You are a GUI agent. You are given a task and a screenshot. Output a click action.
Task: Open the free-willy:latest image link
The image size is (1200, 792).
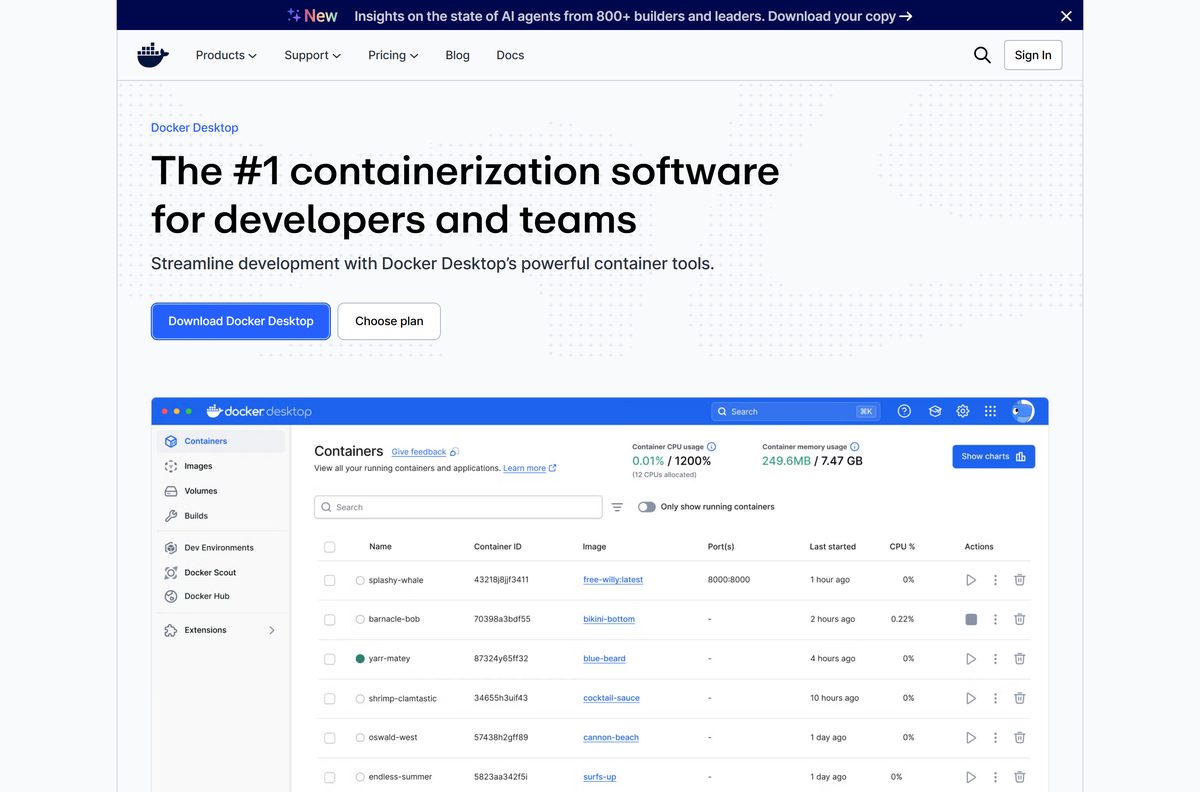tap(613, 580)
